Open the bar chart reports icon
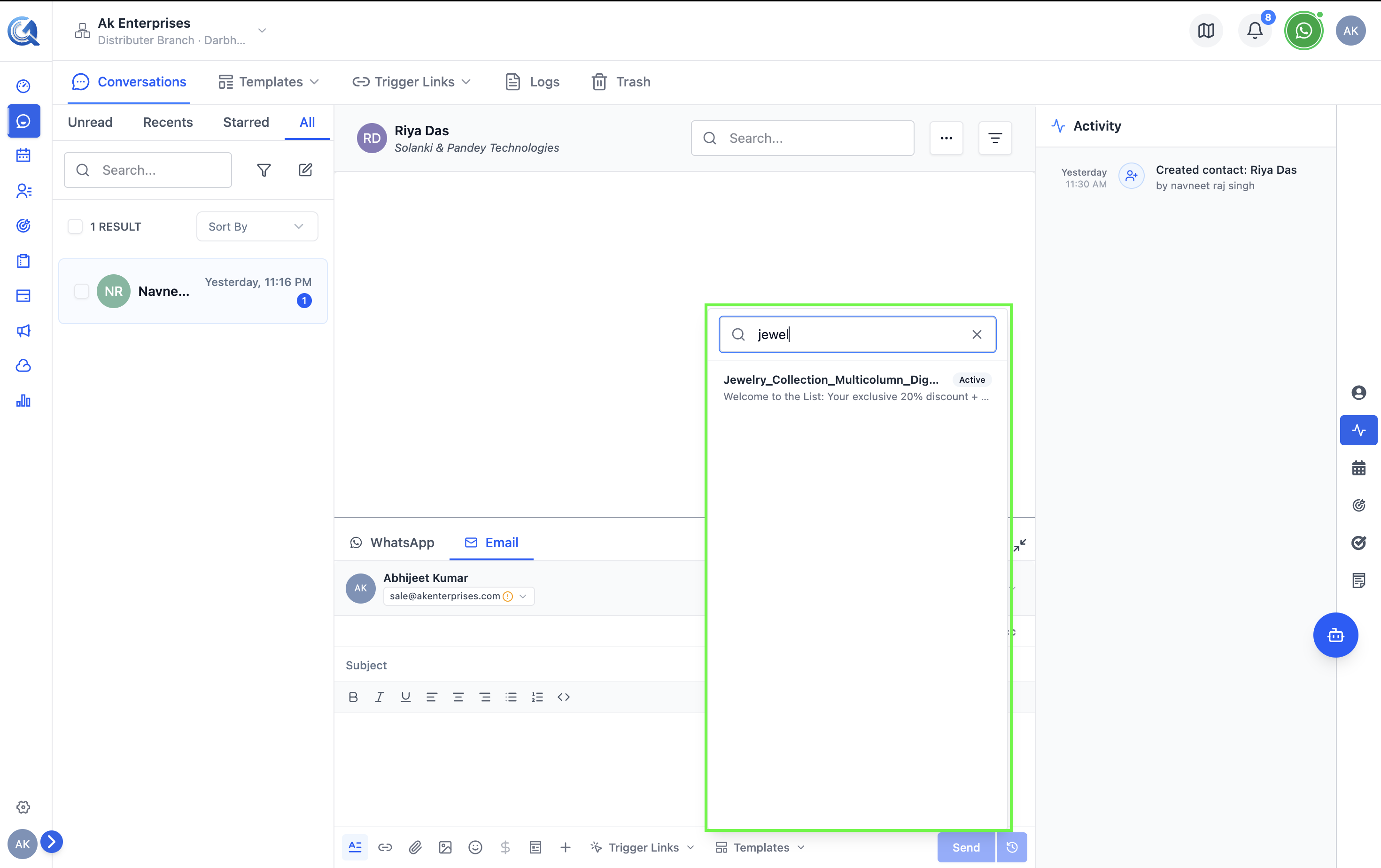This screenshot has height=868, width=1381. coord(23,401)
